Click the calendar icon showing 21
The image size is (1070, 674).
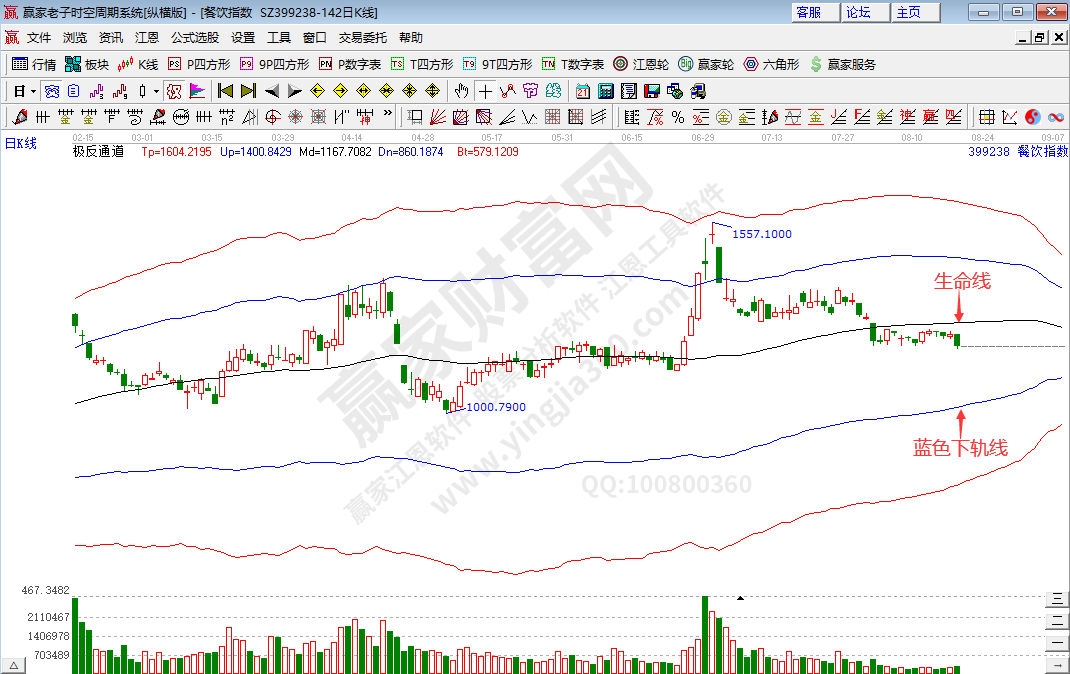[583, 91]
